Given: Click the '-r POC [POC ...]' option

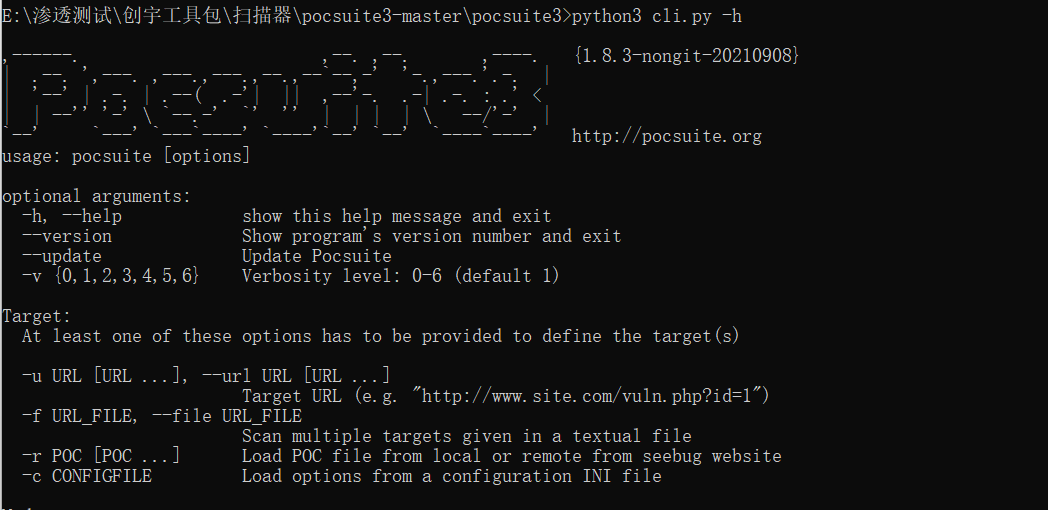Looking at the screenshot, I should tap(101, 456).
